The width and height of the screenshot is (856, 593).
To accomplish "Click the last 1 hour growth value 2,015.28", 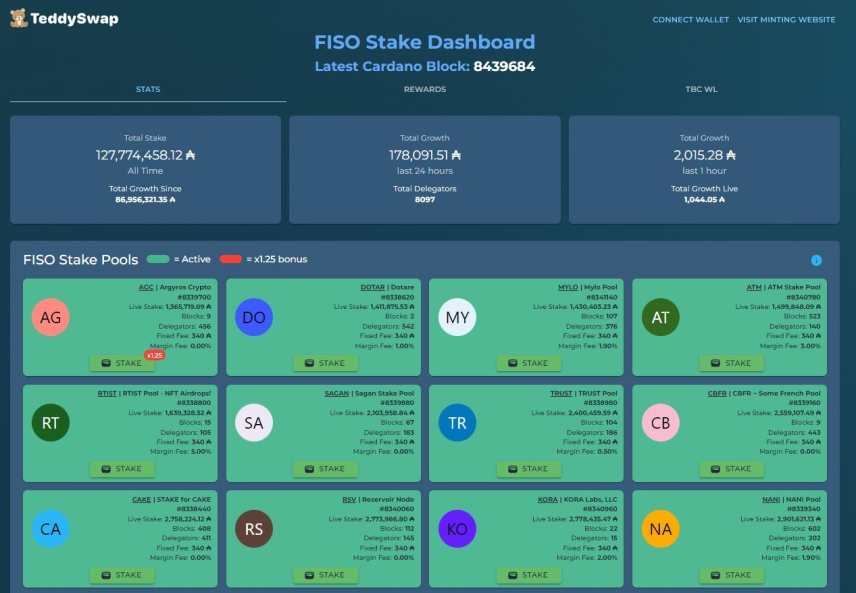I will click(x=704, y=156).
